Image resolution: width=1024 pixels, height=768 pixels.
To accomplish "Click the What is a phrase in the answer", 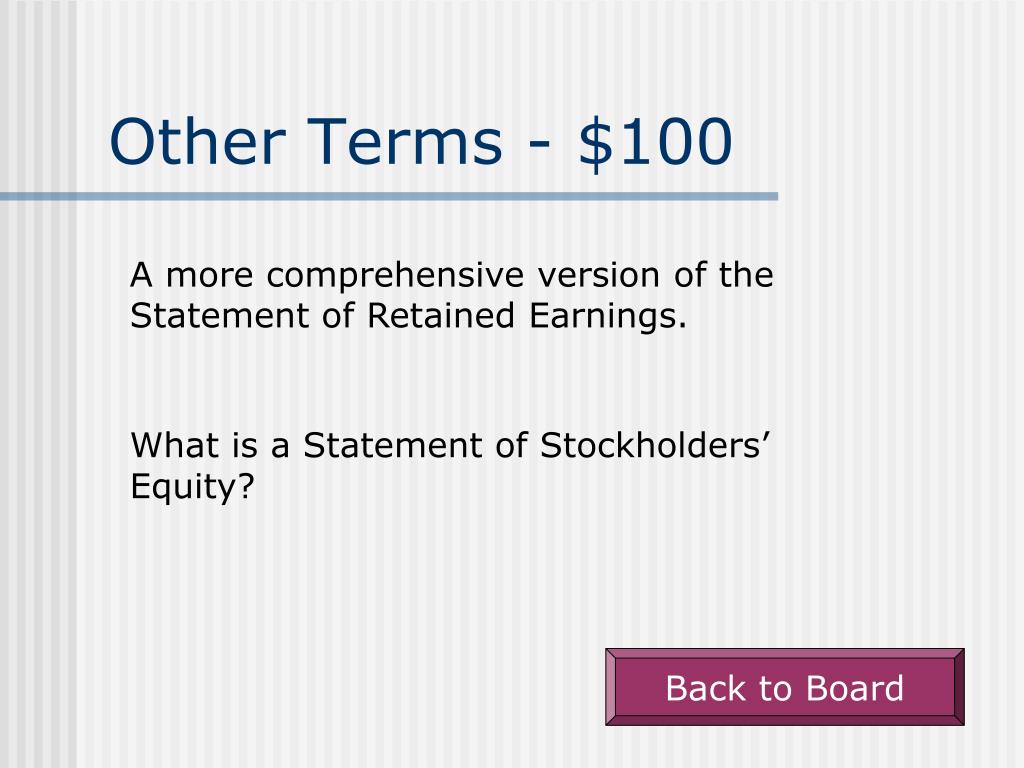I will click(x=210, y=445).
